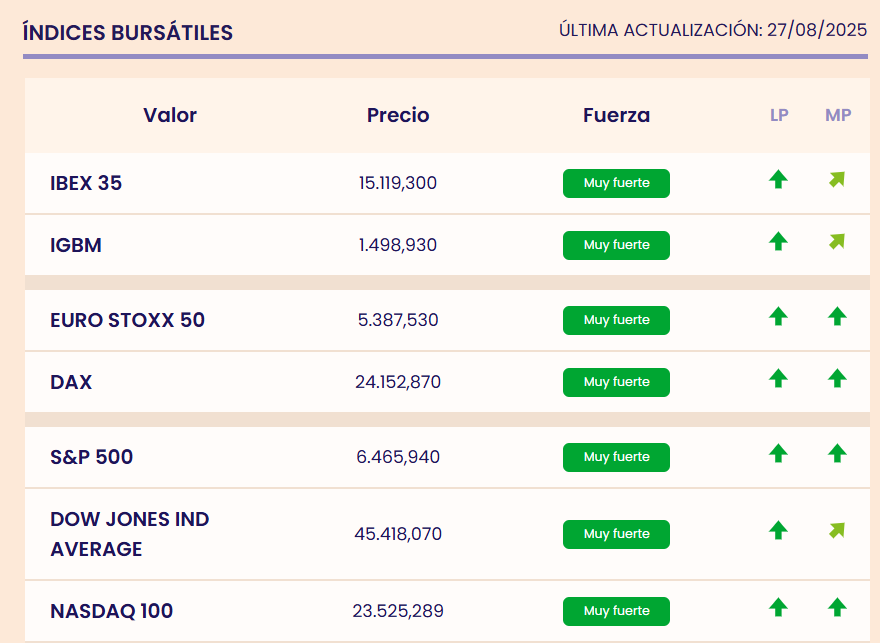Image resolution: width=880 pixels, height=643 pixels.
Task: Click the Muy fuerte badge for DAX
Action: [616, 382]
